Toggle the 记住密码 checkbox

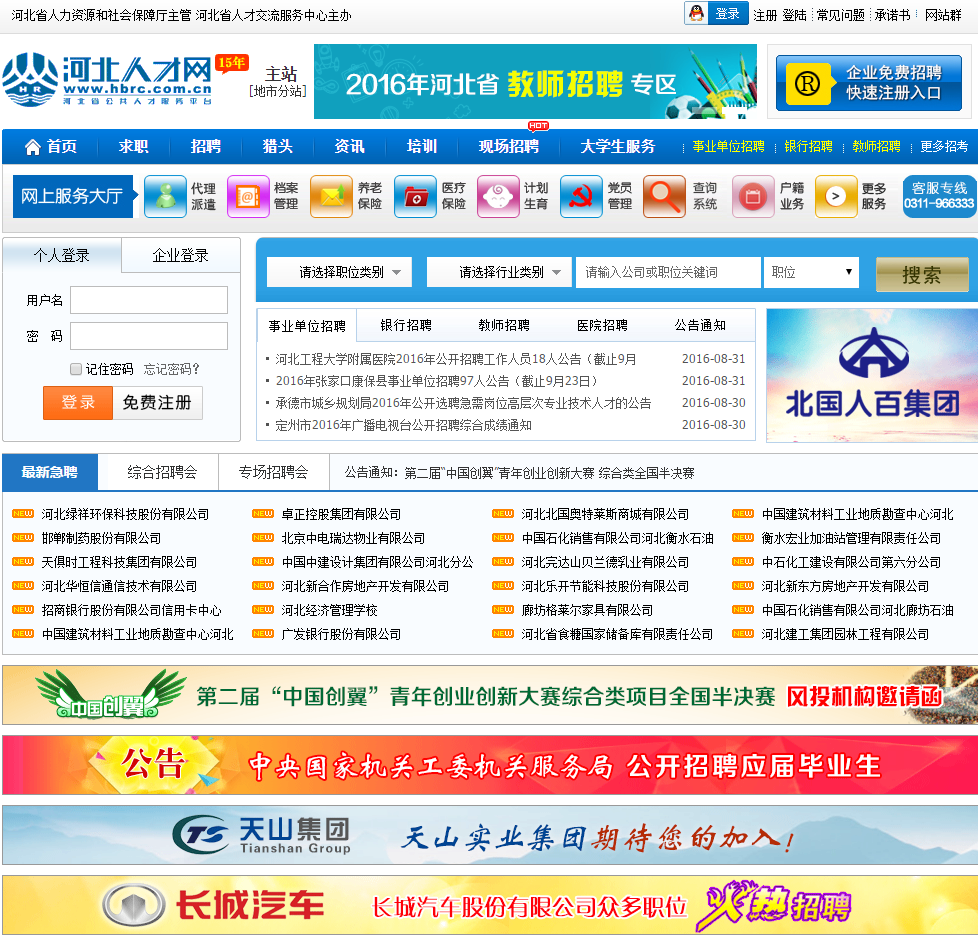pos(76,369)
